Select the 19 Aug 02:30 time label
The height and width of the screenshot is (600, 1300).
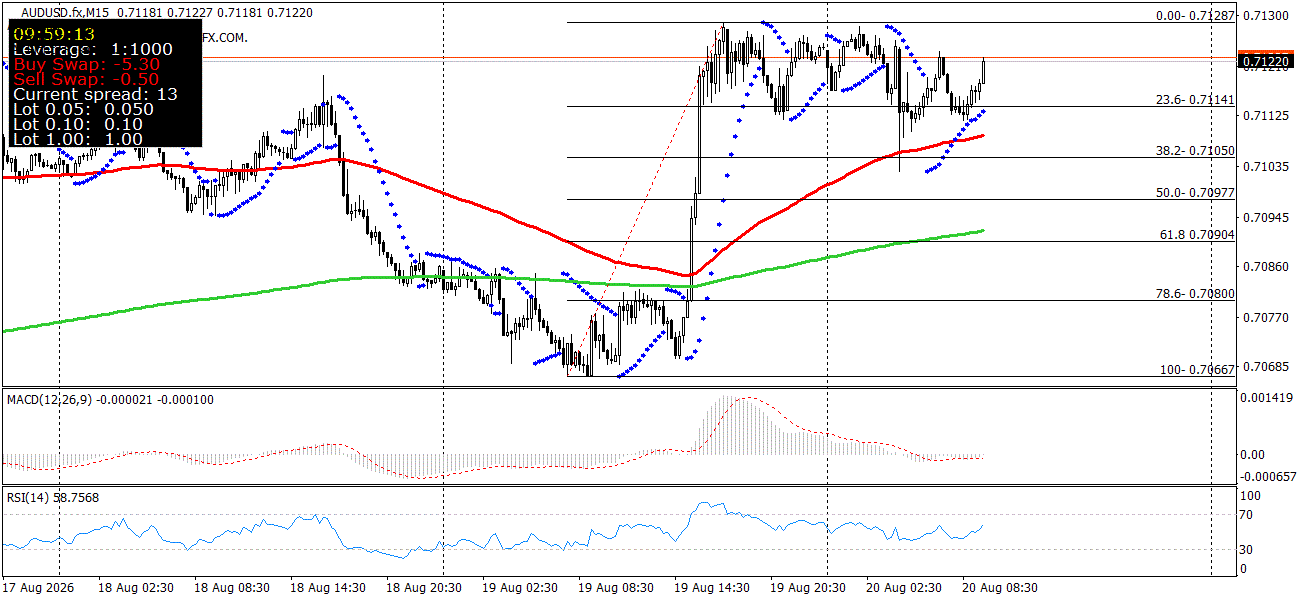(521, 587)
